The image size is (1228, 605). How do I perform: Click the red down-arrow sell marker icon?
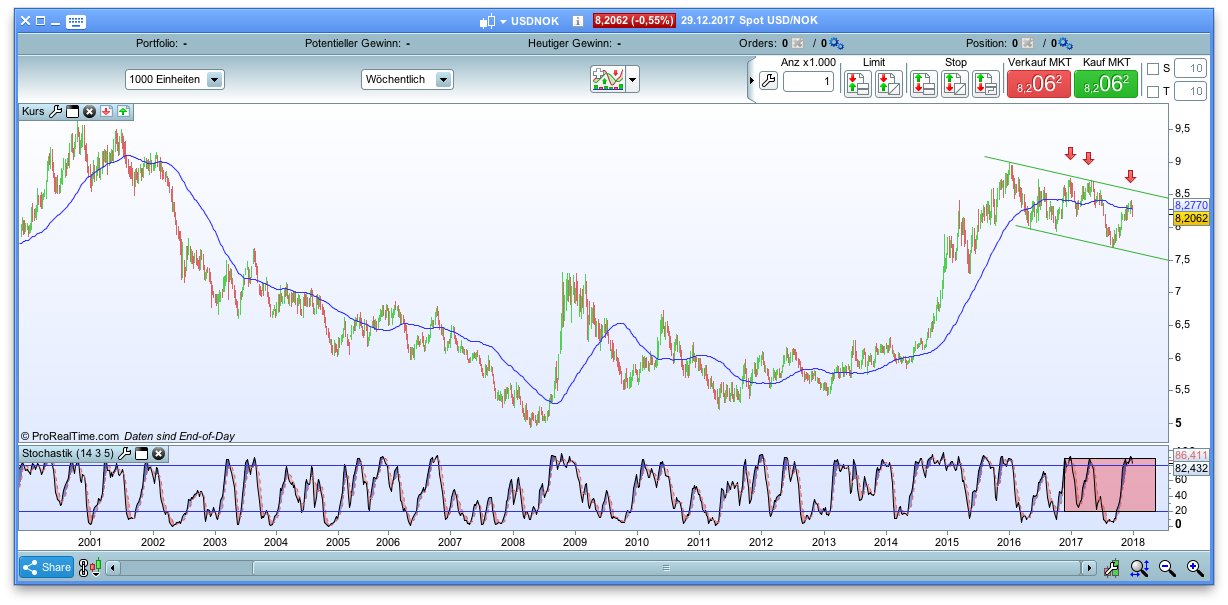click(x=106, y=112)
